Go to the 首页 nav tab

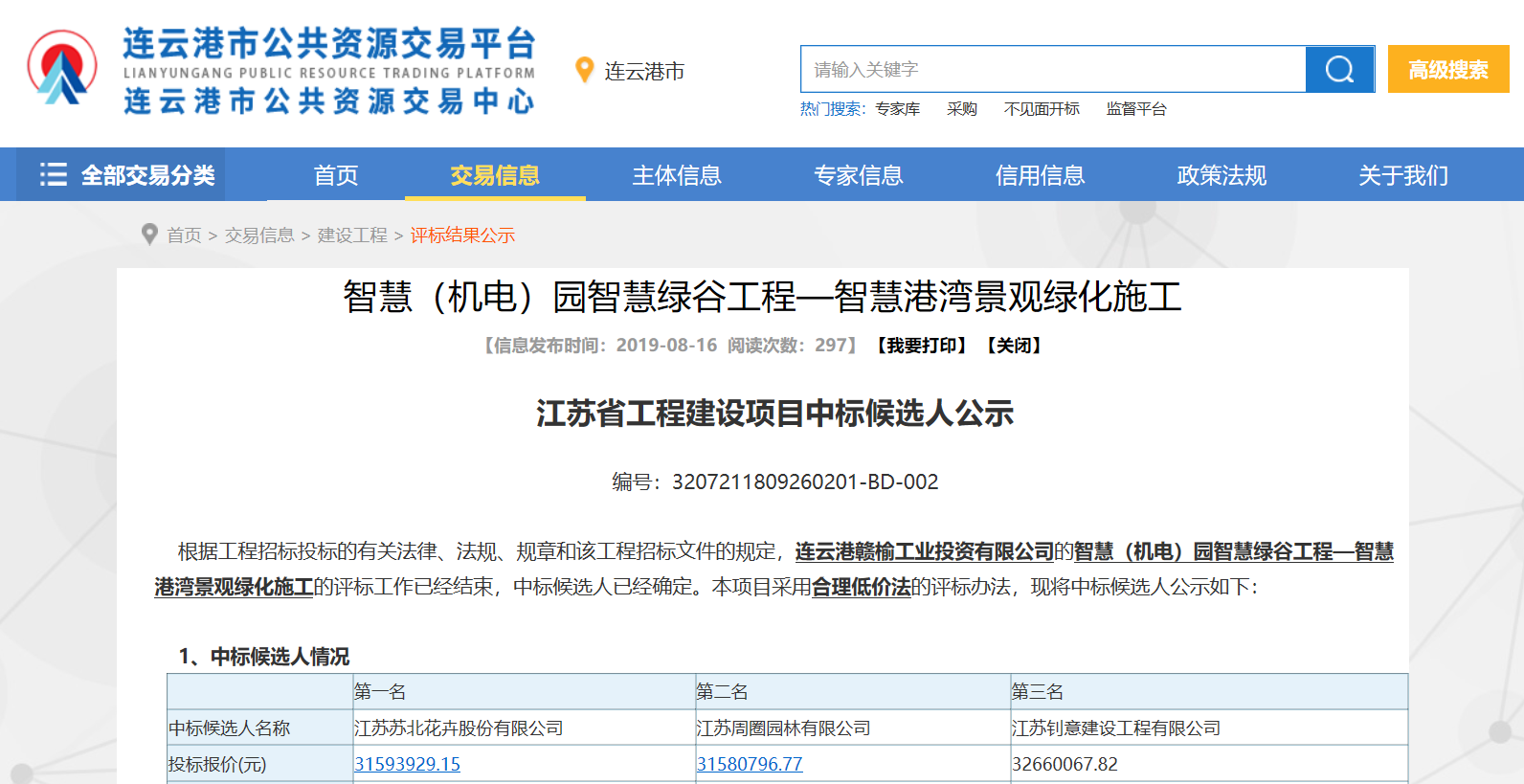point(336,175)
